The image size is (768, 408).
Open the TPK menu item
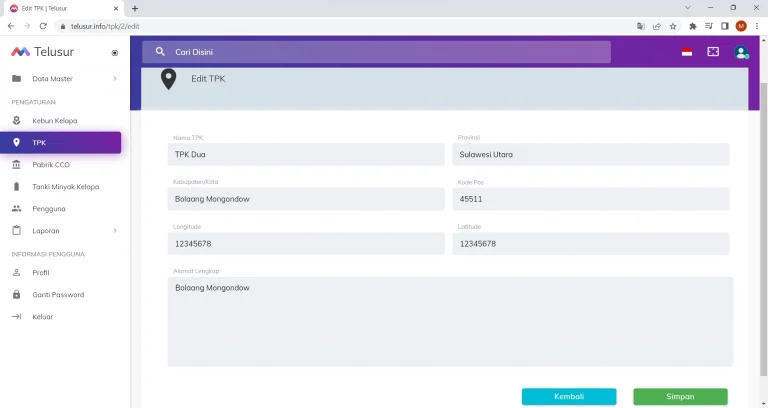point(61,143)
